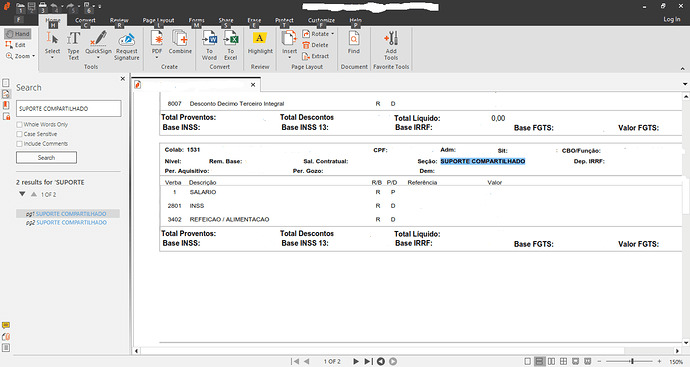Open the Share ribbon tab
This screenshot has height=367, width=690.
[226, 20]
